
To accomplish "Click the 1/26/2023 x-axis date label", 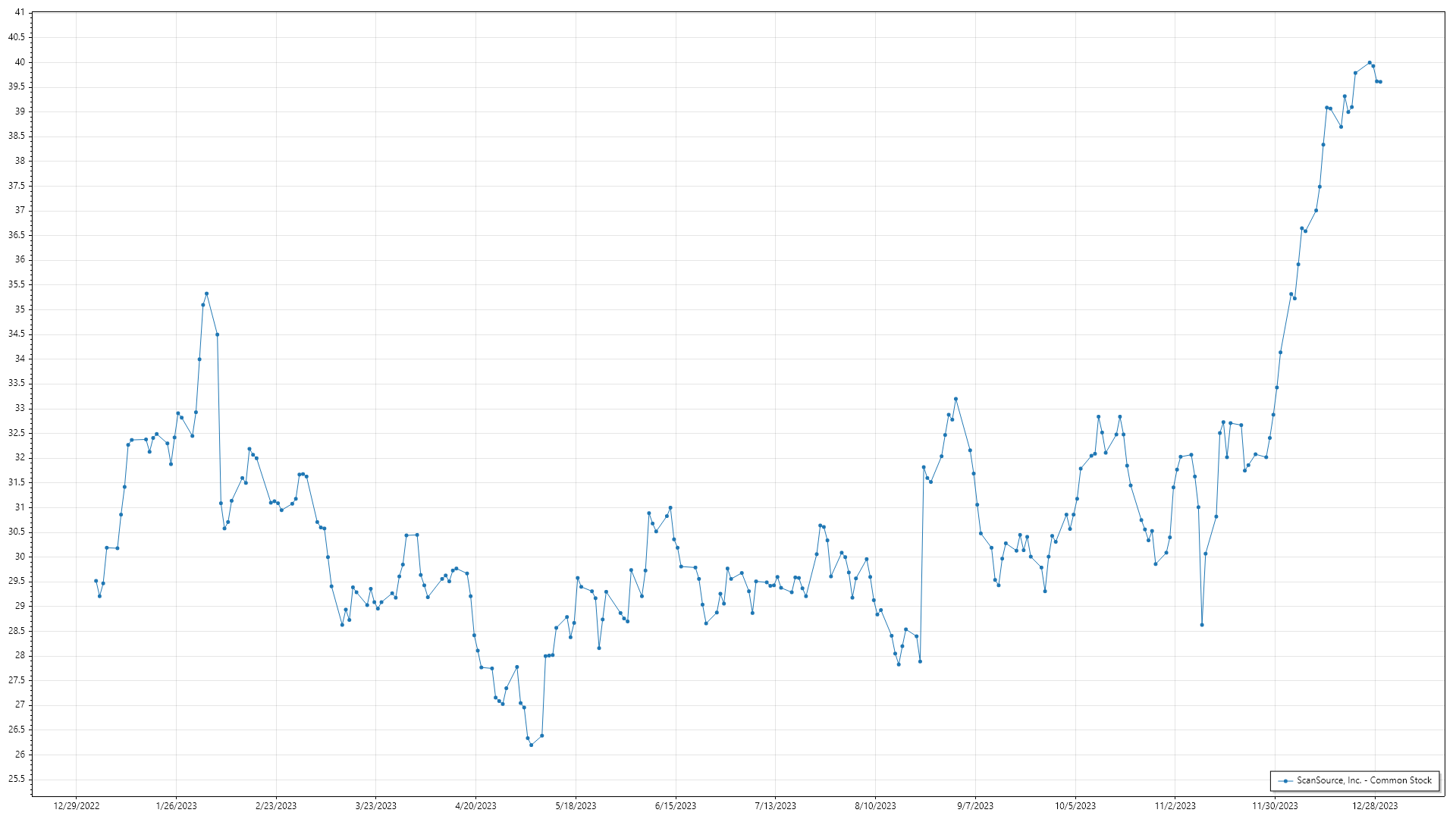I will (x=176, y=806).
